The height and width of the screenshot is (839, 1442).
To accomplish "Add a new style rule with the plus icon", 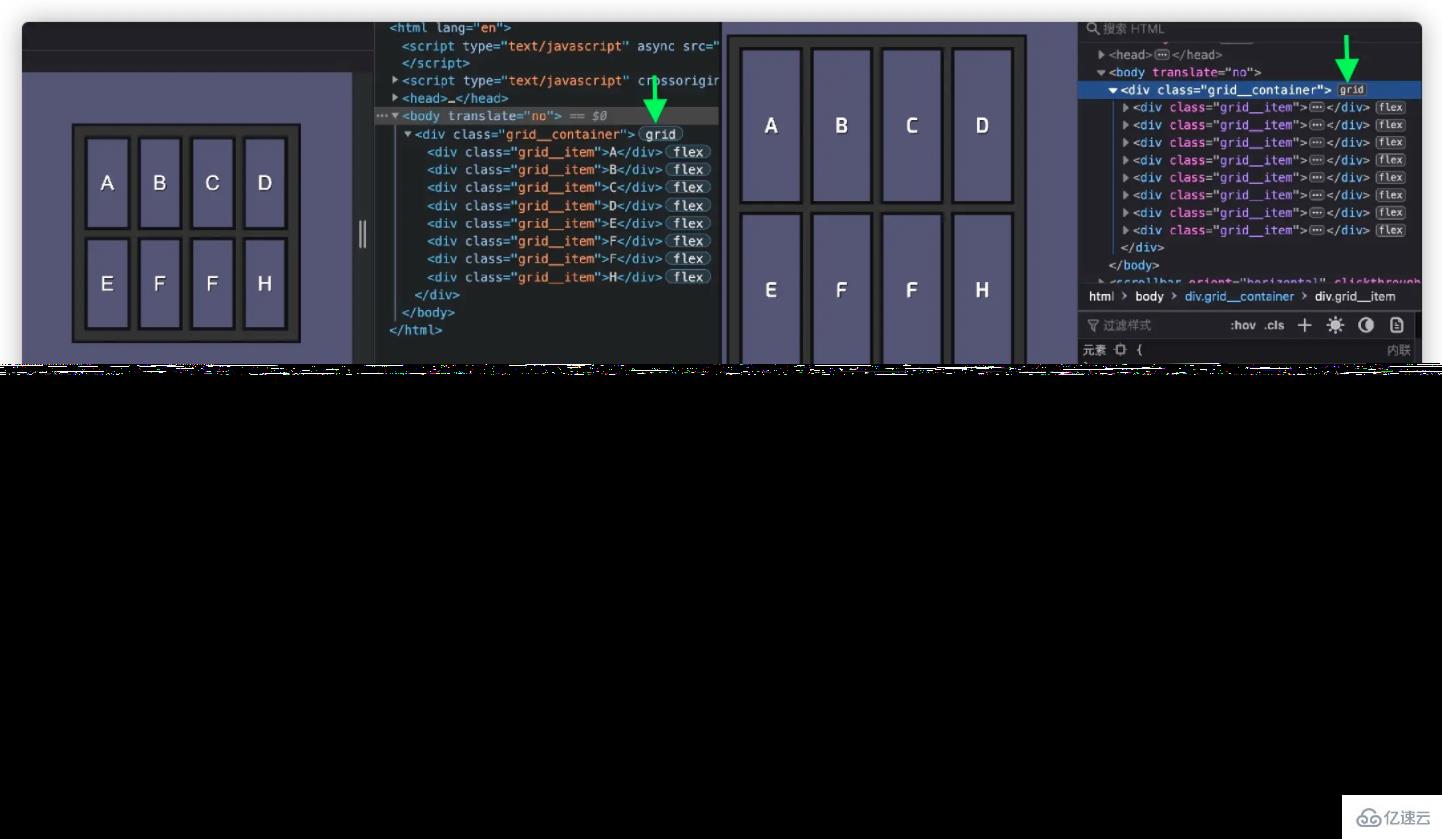I will pyautogui.click(x=1304, y=325).
